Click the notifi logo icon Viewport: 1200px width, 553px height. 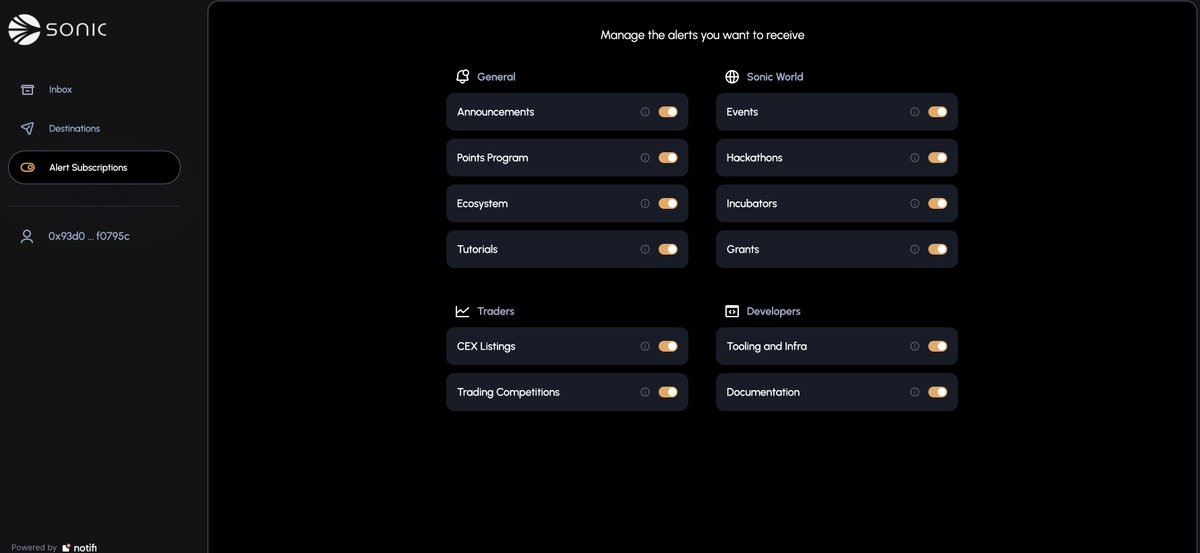coord(66,548)
